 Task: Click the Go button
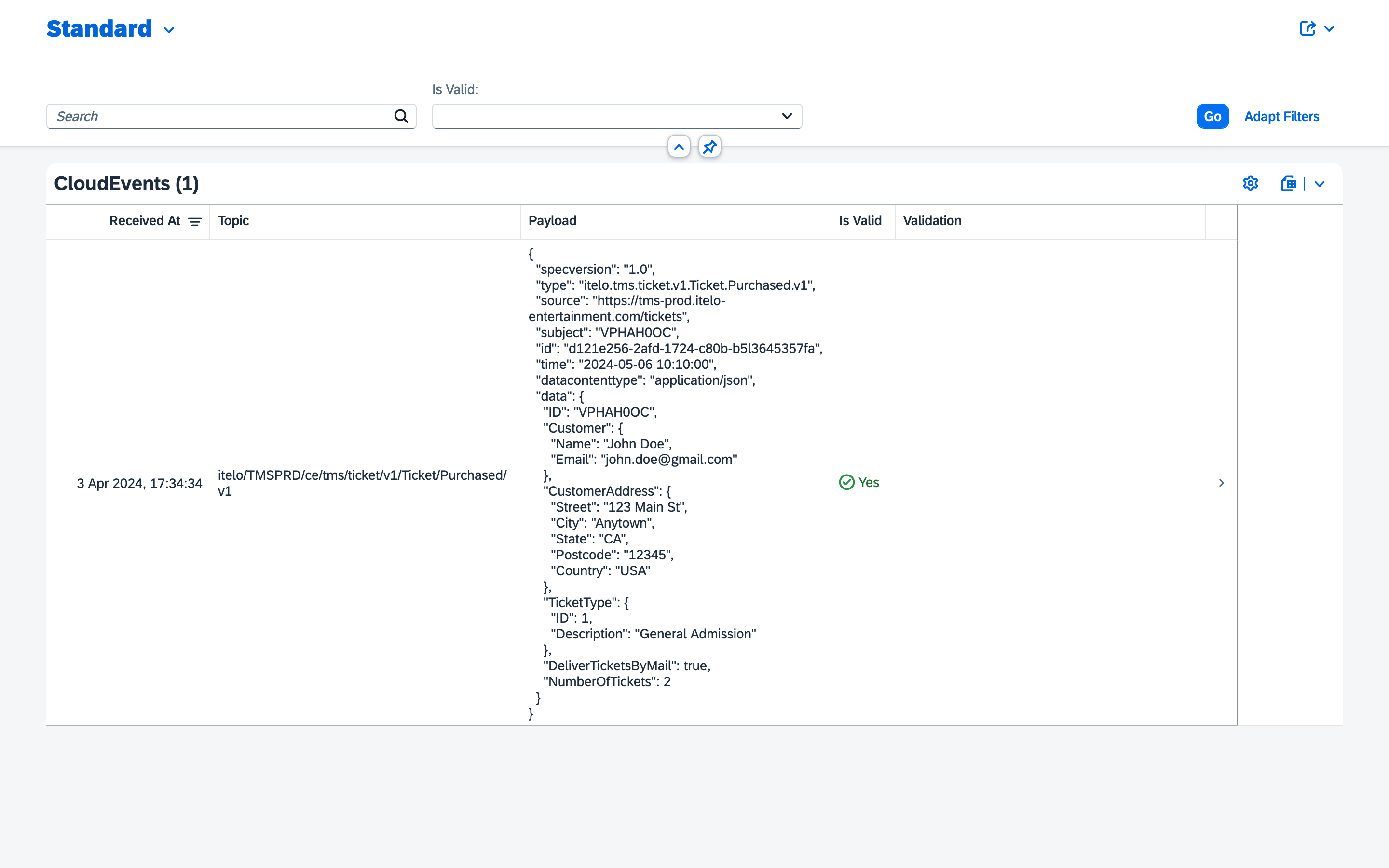click(x=1212, y=117)
